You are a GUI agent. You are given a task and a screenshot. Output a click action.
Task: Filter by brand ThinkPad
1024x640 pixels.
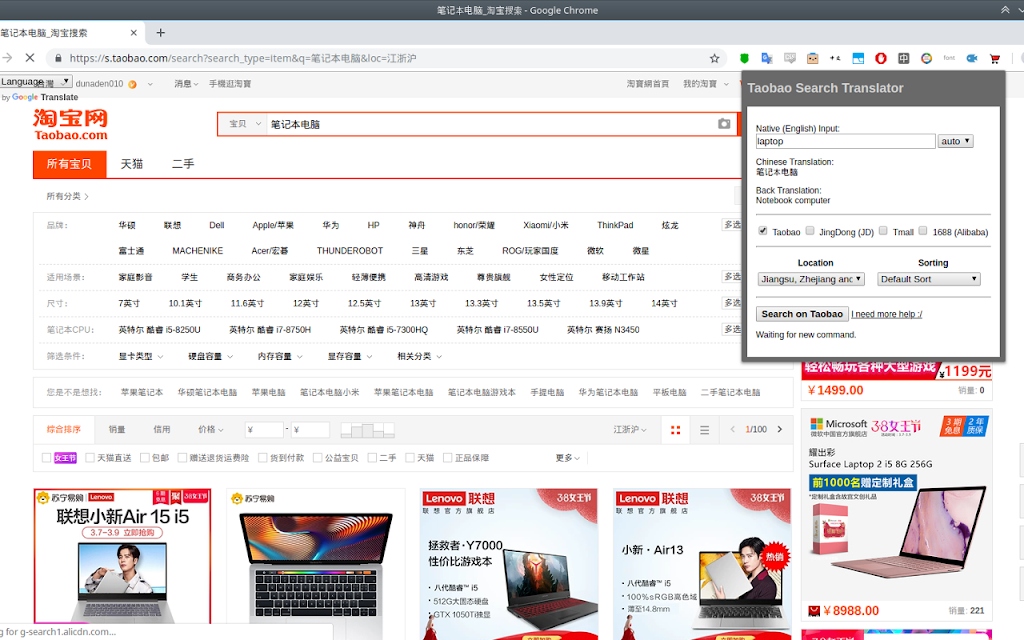[615, 225]
